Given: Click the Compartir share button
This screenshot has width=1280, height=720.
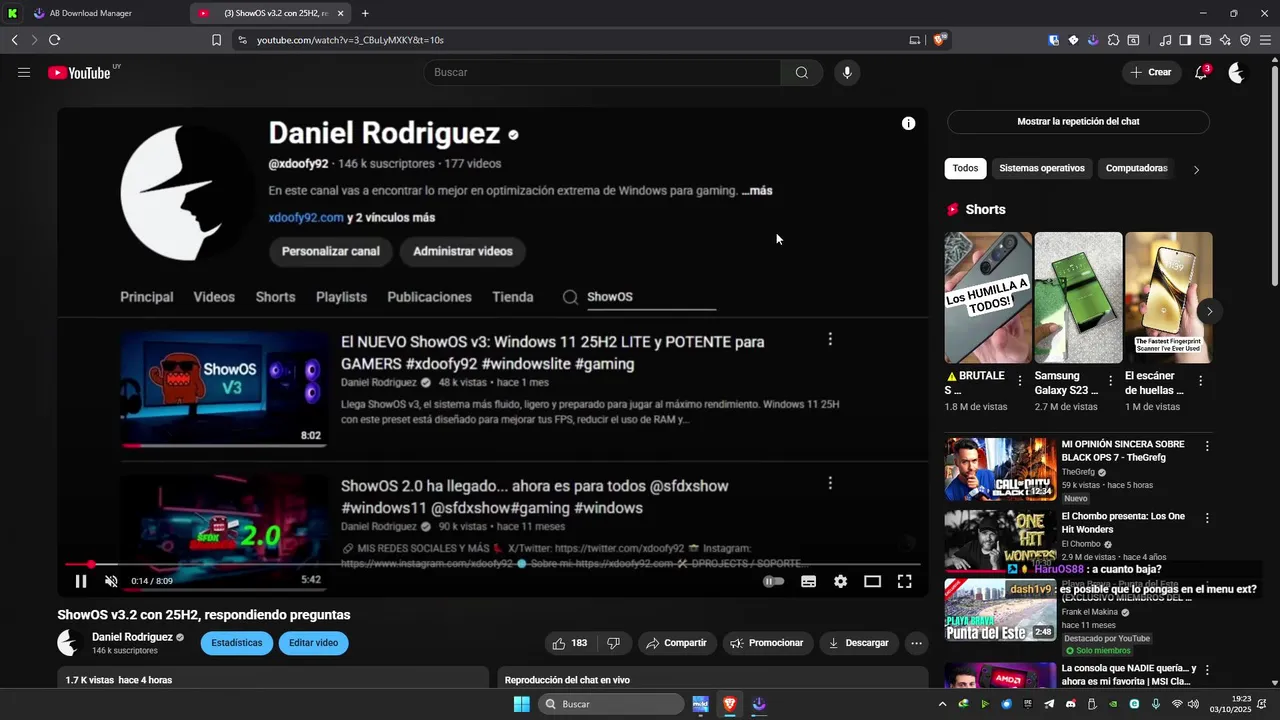Looking at the screenshot, I should click(677, 643).
